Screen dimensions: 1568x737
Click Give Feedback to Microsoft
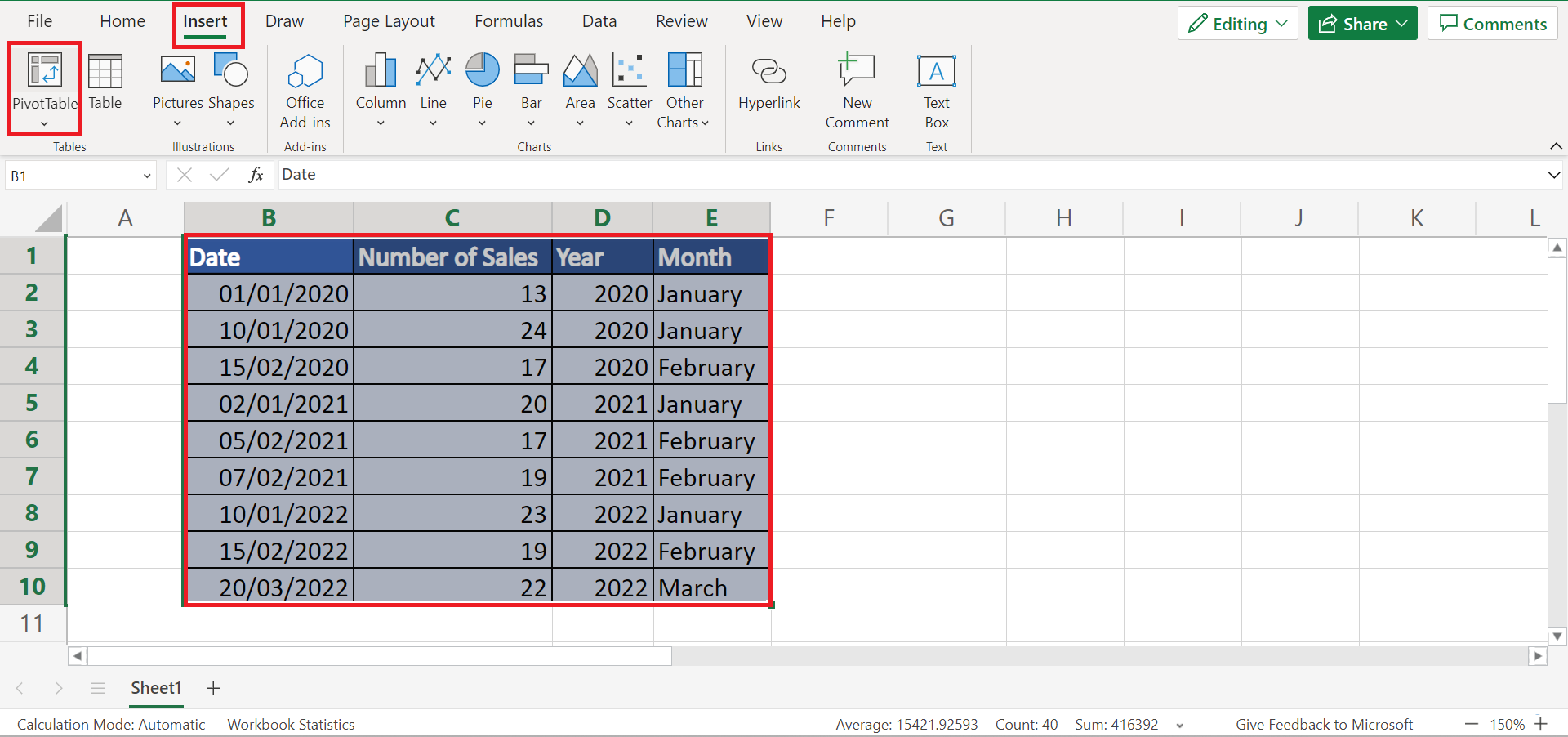[1324, 724]
